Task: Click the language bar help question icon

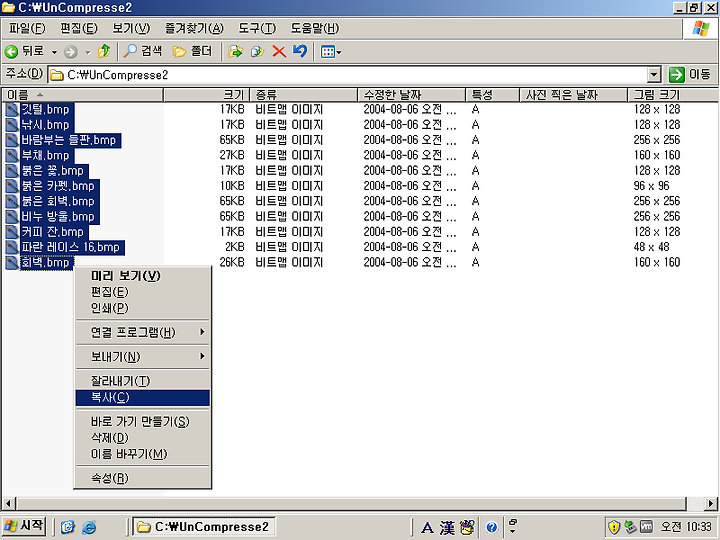Action: click(491, 527)
